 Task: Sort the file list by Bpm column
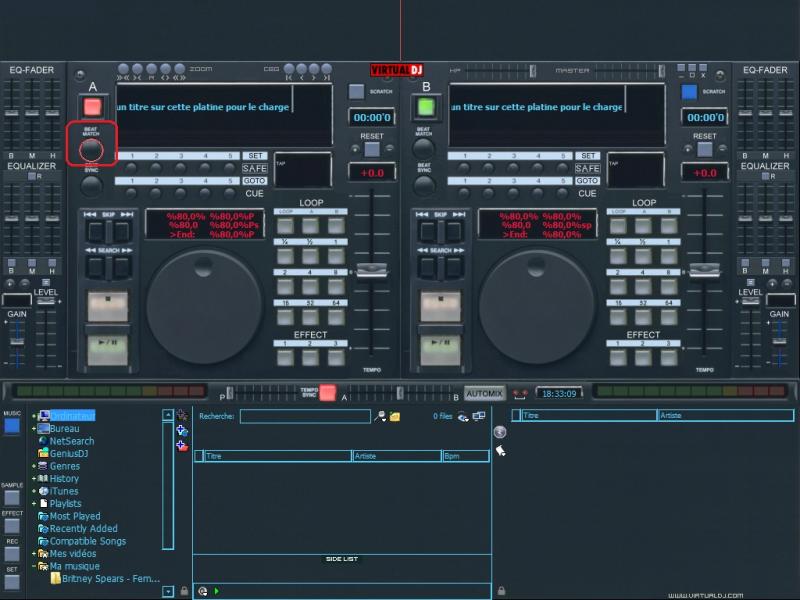pyautogui.click(x=465, y=456)
